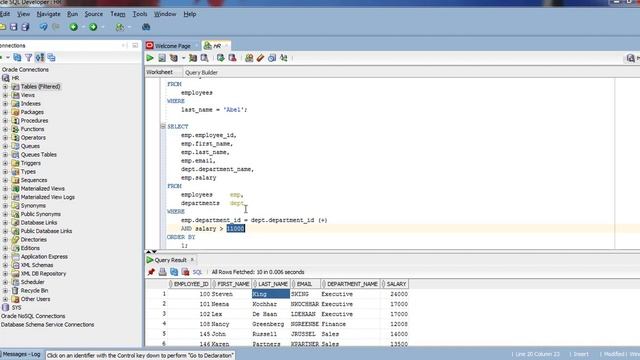Open the Source menu
This screenshot has height=360, width=640.
point(93,14)
